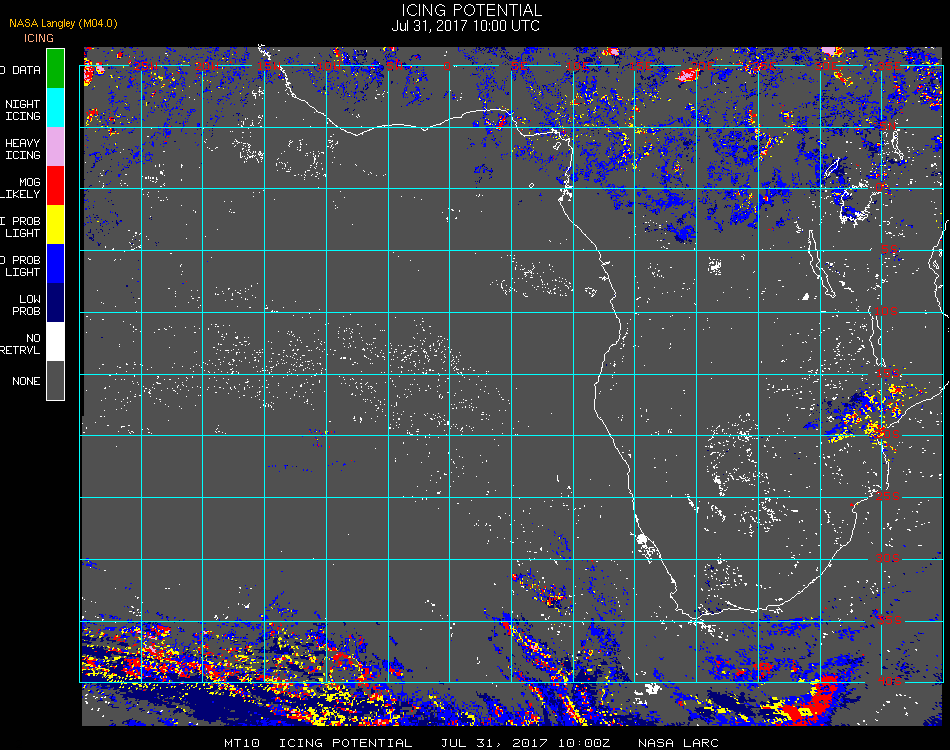
Task: Click the "10W" longitude label
Action: click(x=329, y=65)
